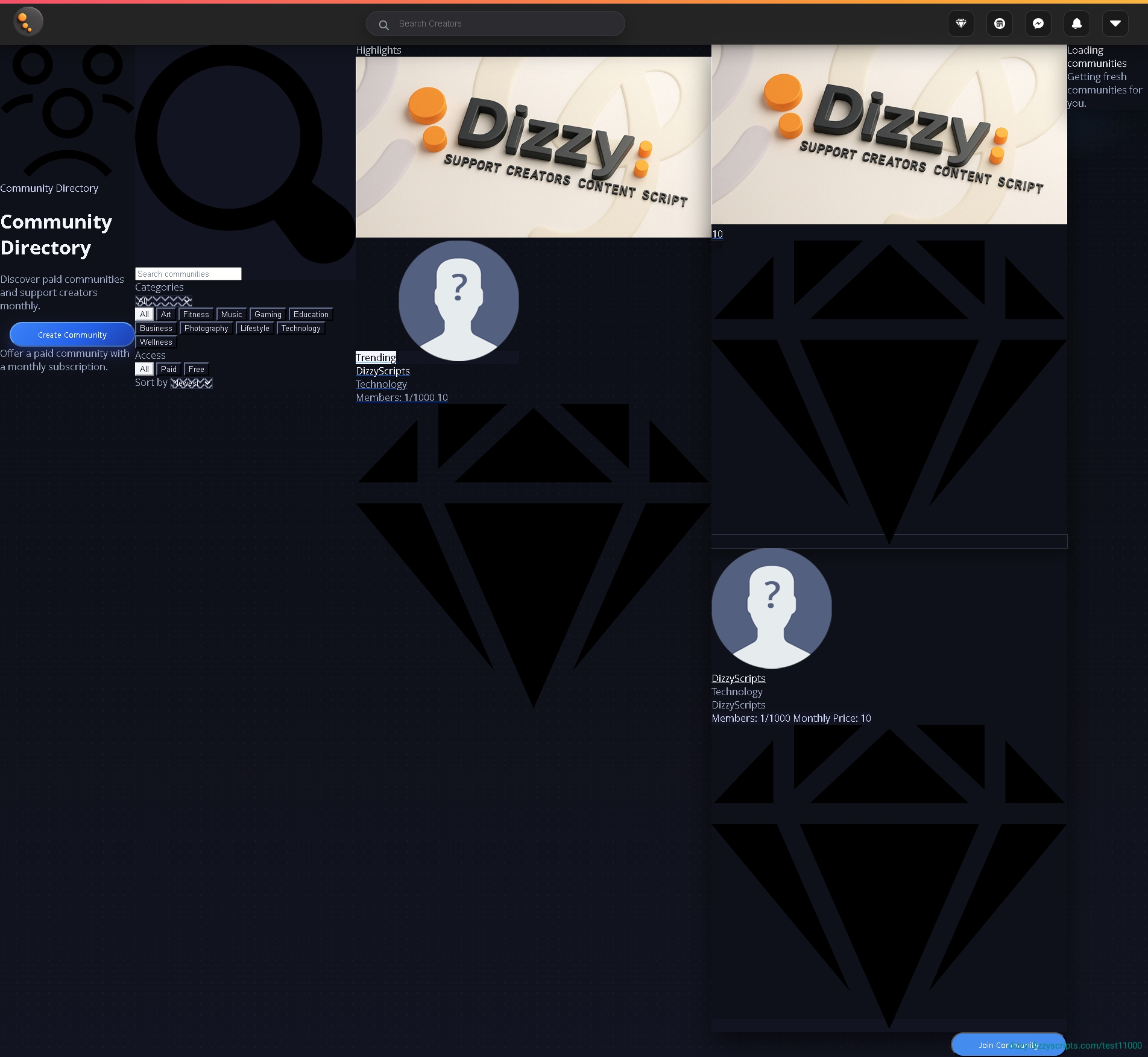This screenshot has width=1148, height=1057.
Task: Click the avatar of the Trending DizzyScripts card
Action: (458, 300)
